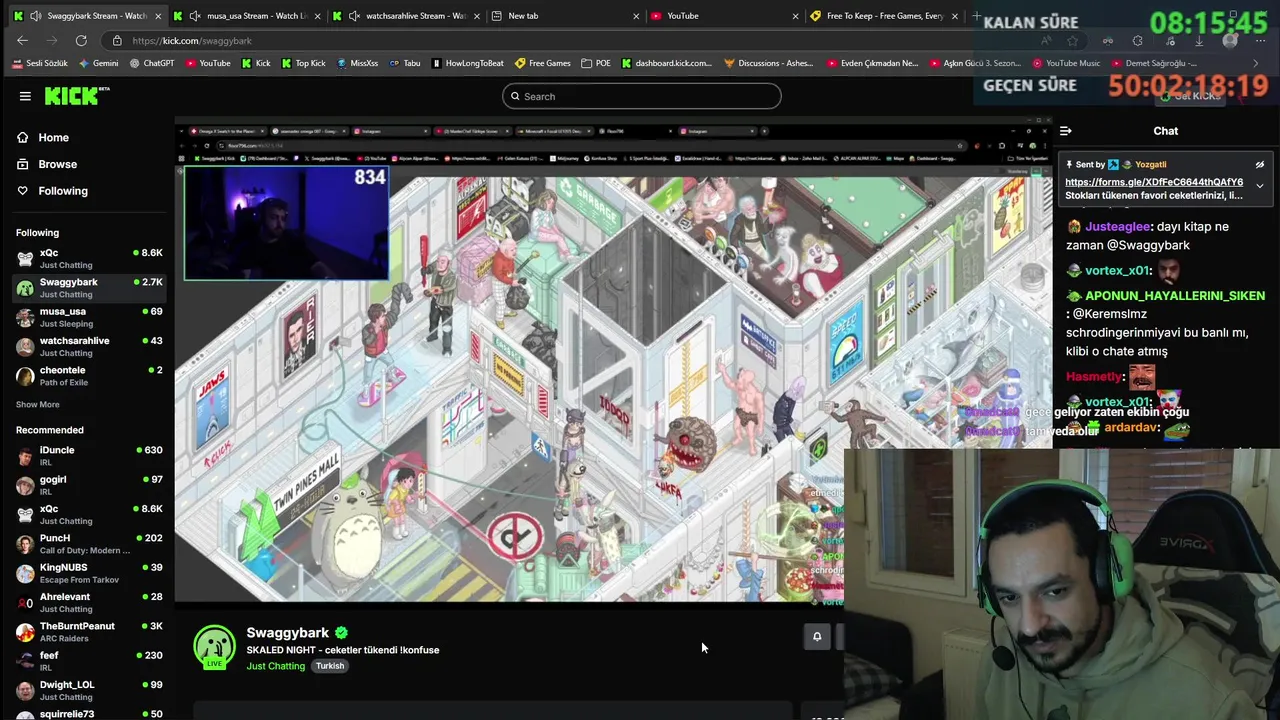Open the Kick hamburger menu

pyautogui.click(x=25, y=96)
